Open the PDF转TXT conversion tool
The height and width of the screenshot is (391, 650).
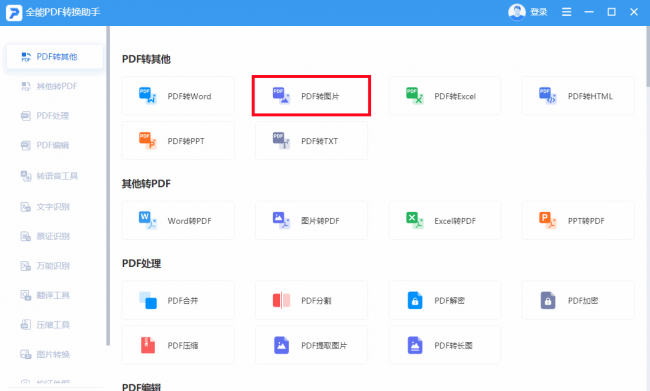311,141
